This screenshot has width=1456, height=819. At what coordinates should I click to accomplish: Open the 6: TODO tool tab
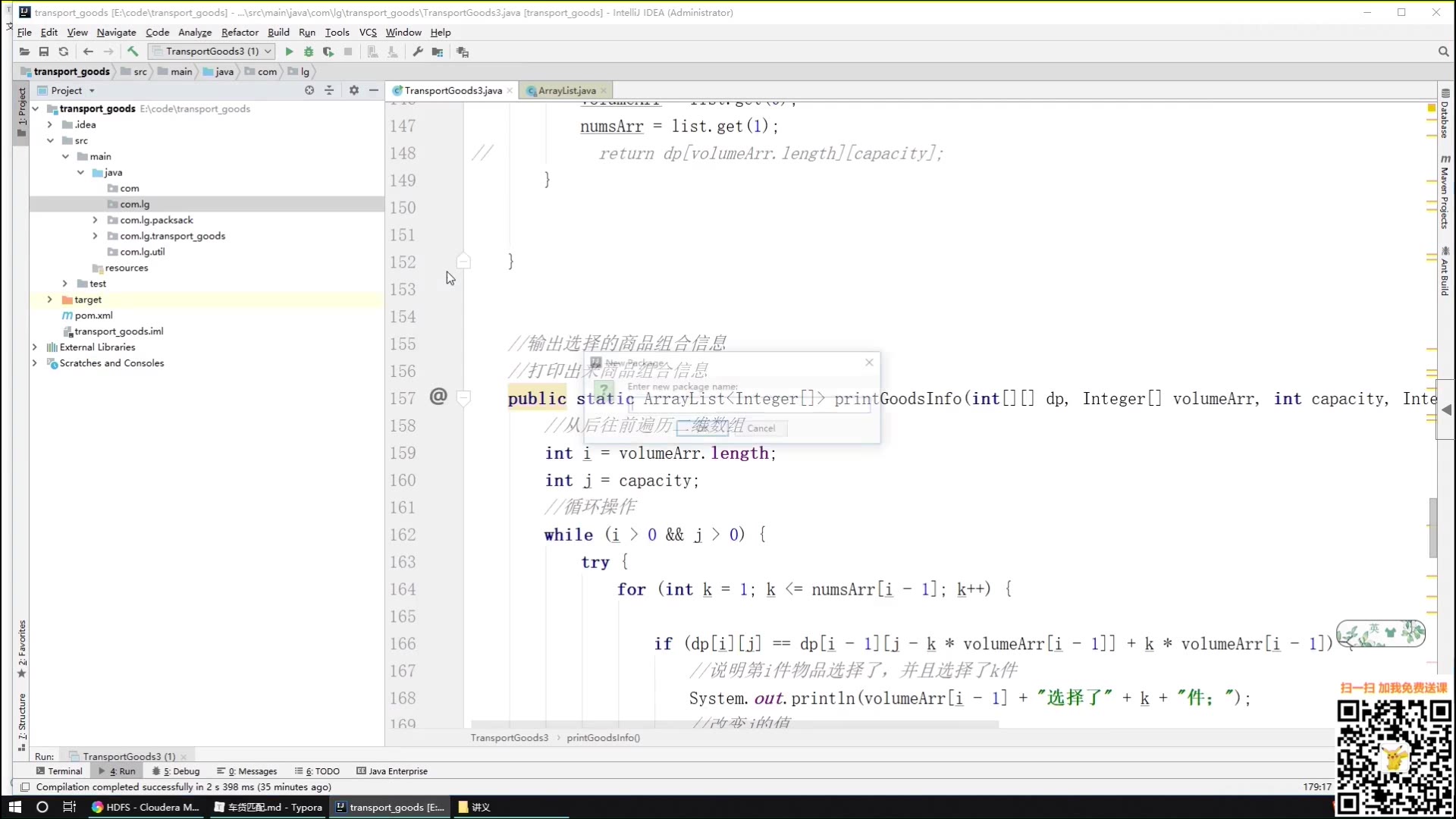click(x=317, y=771)
